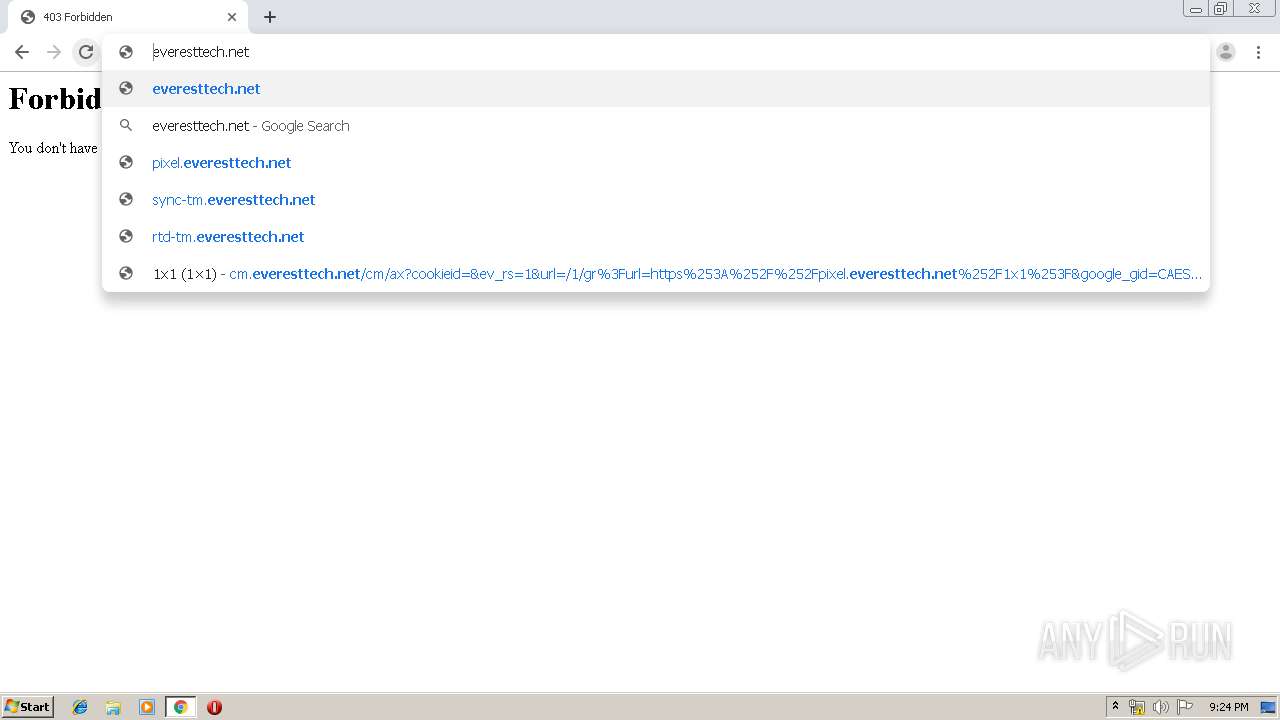Open Windows Explorer folder taskbar icon
Image resolution: width=1280 pixels, height=720 pixels.
(113, 707)
